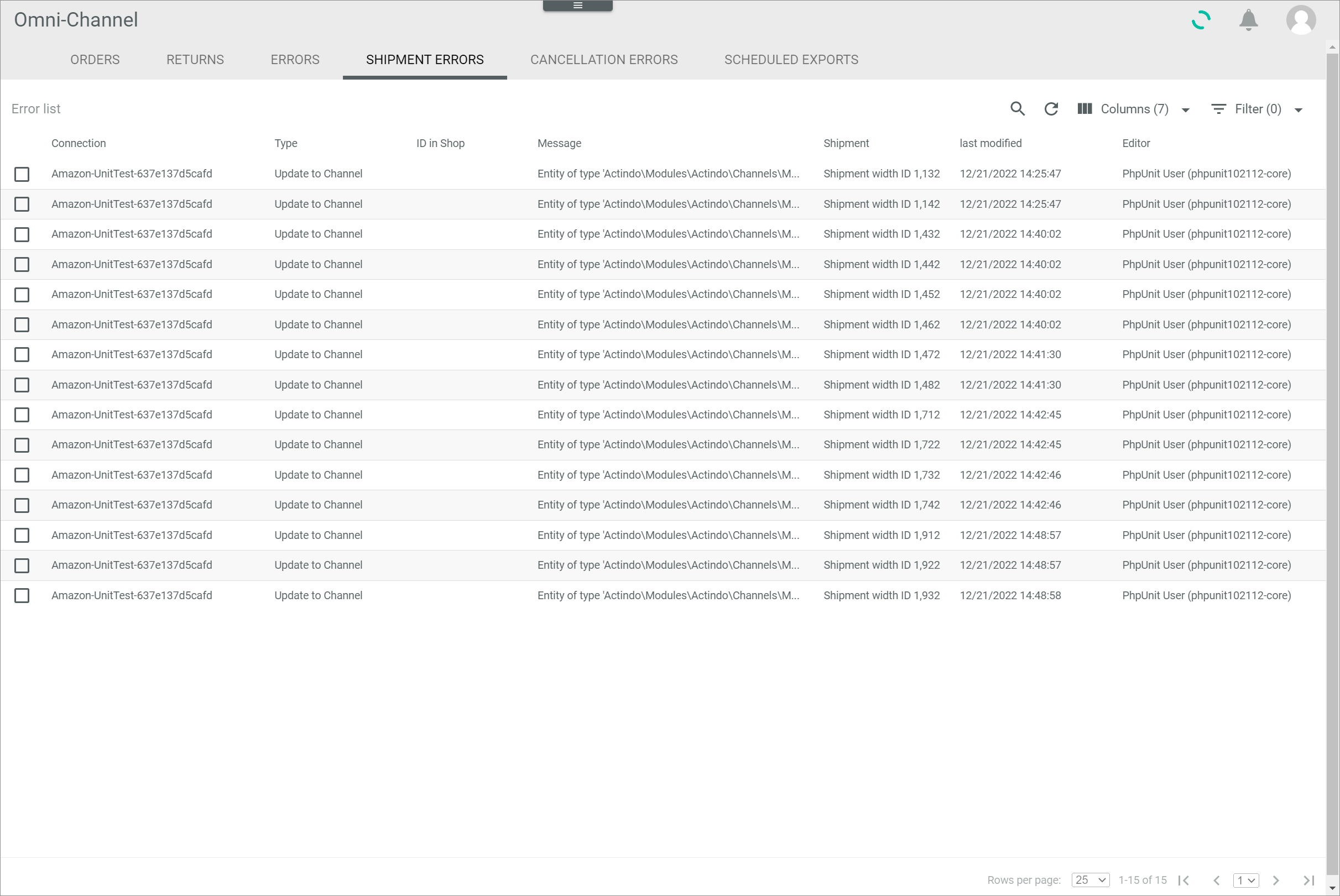Click the filter lines icon
Viewport: 1340px width, 896px height.
[x=1218, y=108]
